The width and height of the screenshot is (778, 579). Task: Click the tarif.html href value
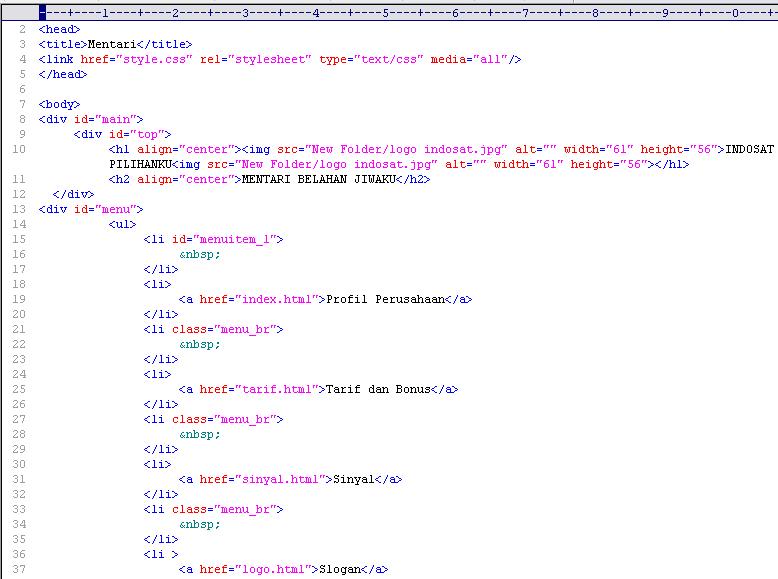pyautogui.click(x=280, y=389)
